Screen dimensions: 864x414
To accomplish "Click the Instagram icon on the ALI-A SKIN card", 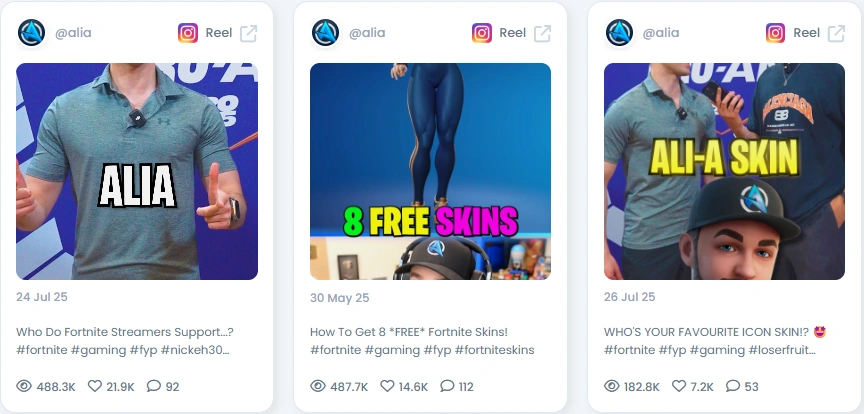I will (x=775, y=33).
